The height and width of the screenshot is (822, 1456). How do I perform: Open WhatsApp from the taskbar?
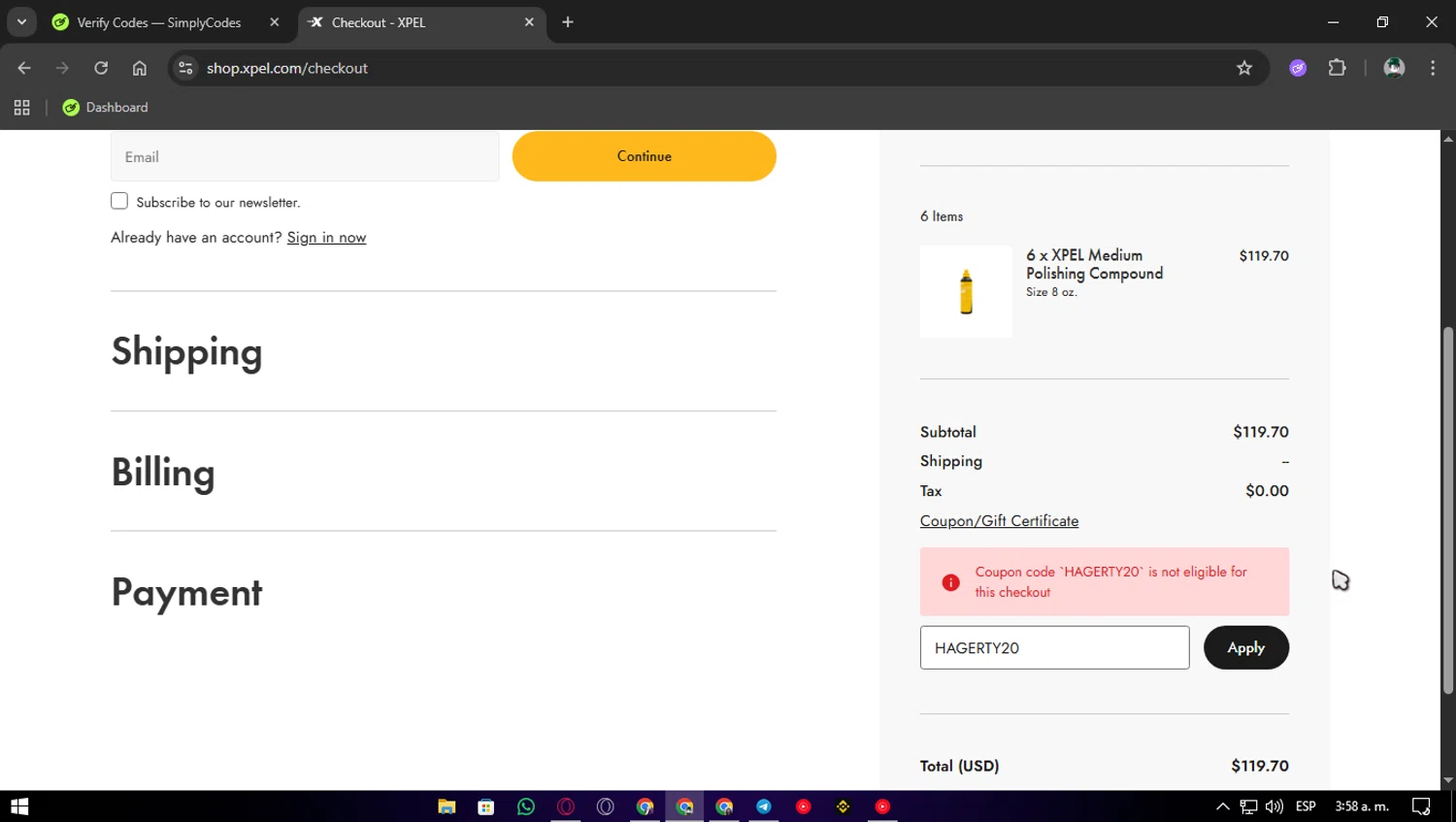526,806
